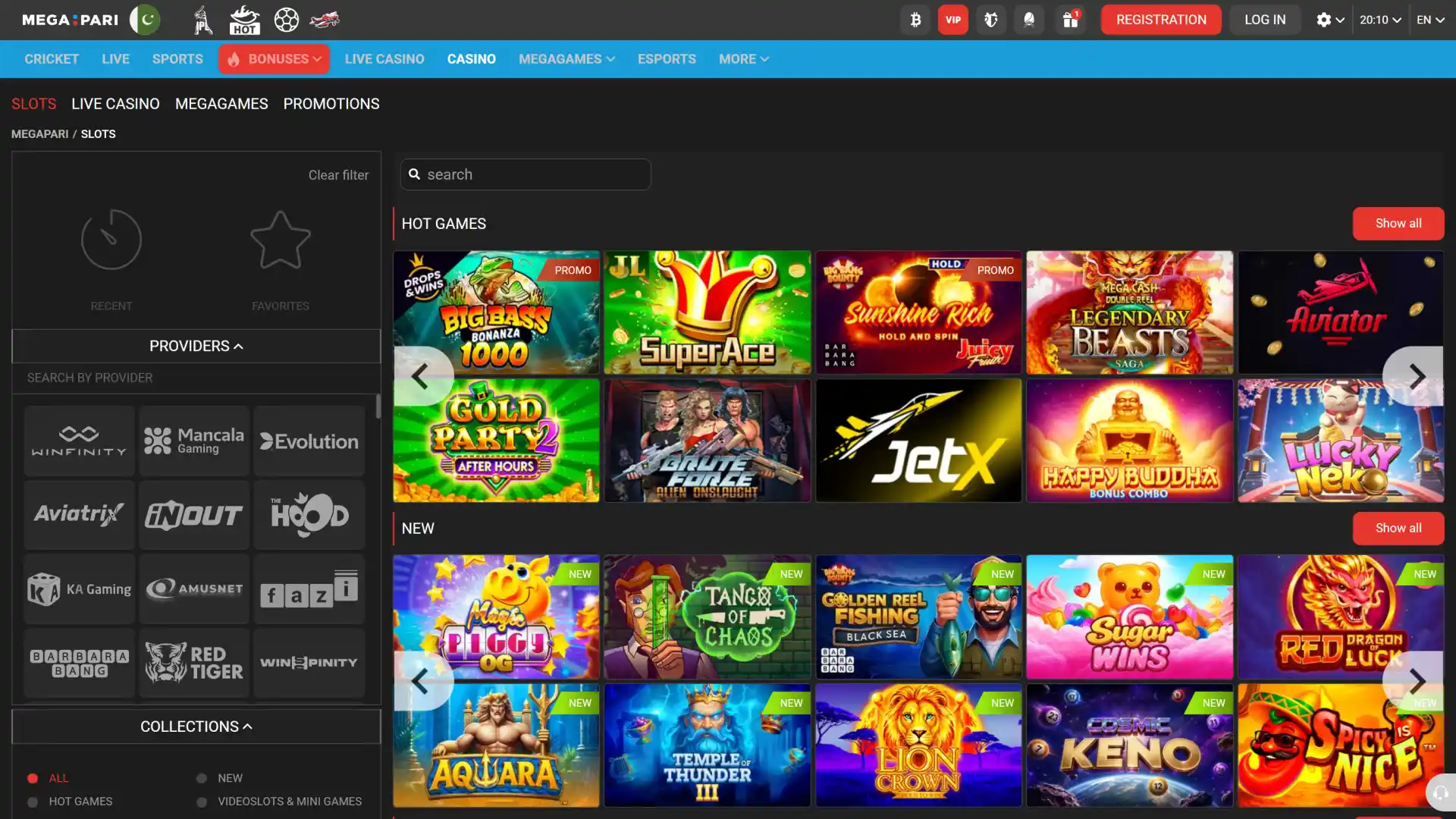This screenshot has width=1456, height=819.
Task: Show all New games
Action: click(1398, 529)
